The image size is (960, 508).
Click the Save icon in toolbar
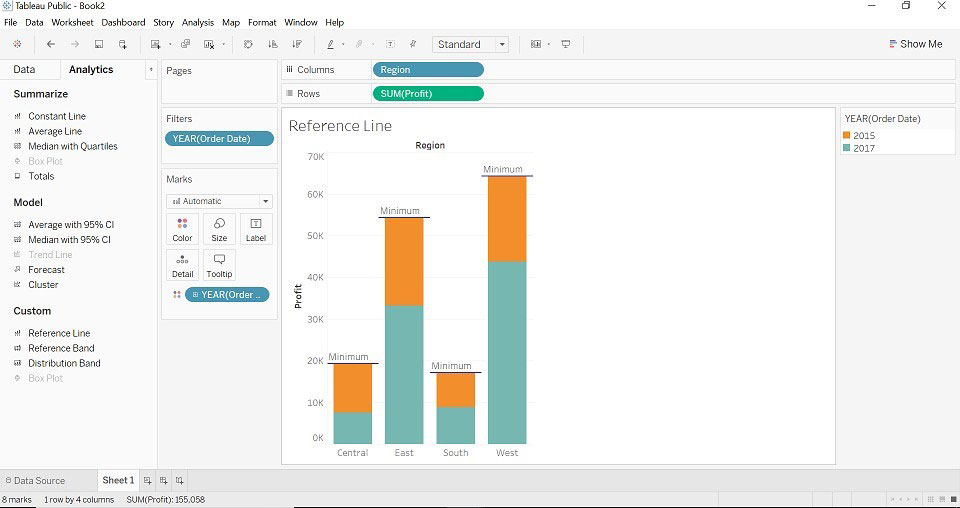(x=99, y=44)
